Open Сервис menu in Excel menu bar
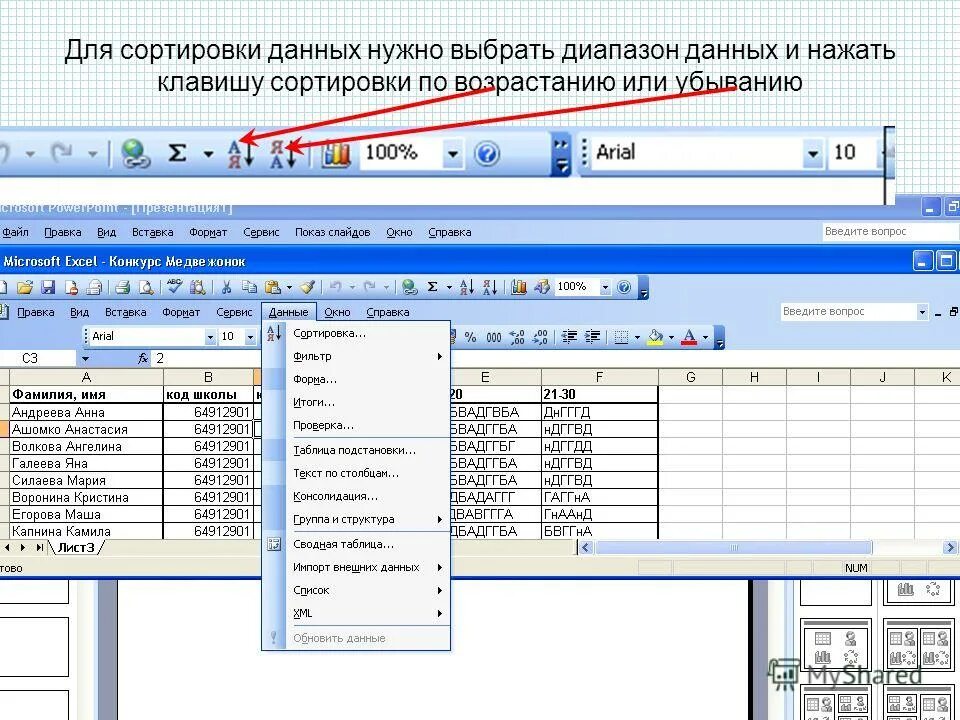The width and height of the screenshot is (960, 720). click(x=234, y=312)
